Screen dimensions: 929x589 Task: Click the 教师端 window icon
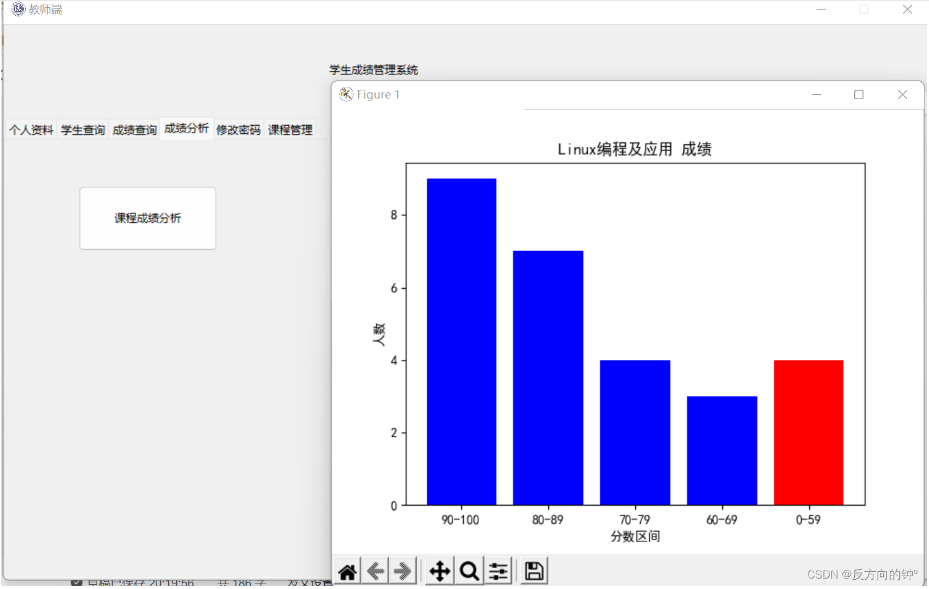click(x=18, y=9)
